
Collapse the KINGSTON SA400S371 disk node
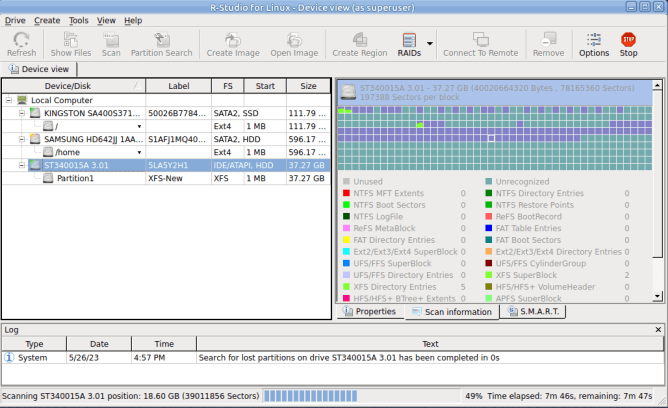pyautogui.click(x=21, y=114)
